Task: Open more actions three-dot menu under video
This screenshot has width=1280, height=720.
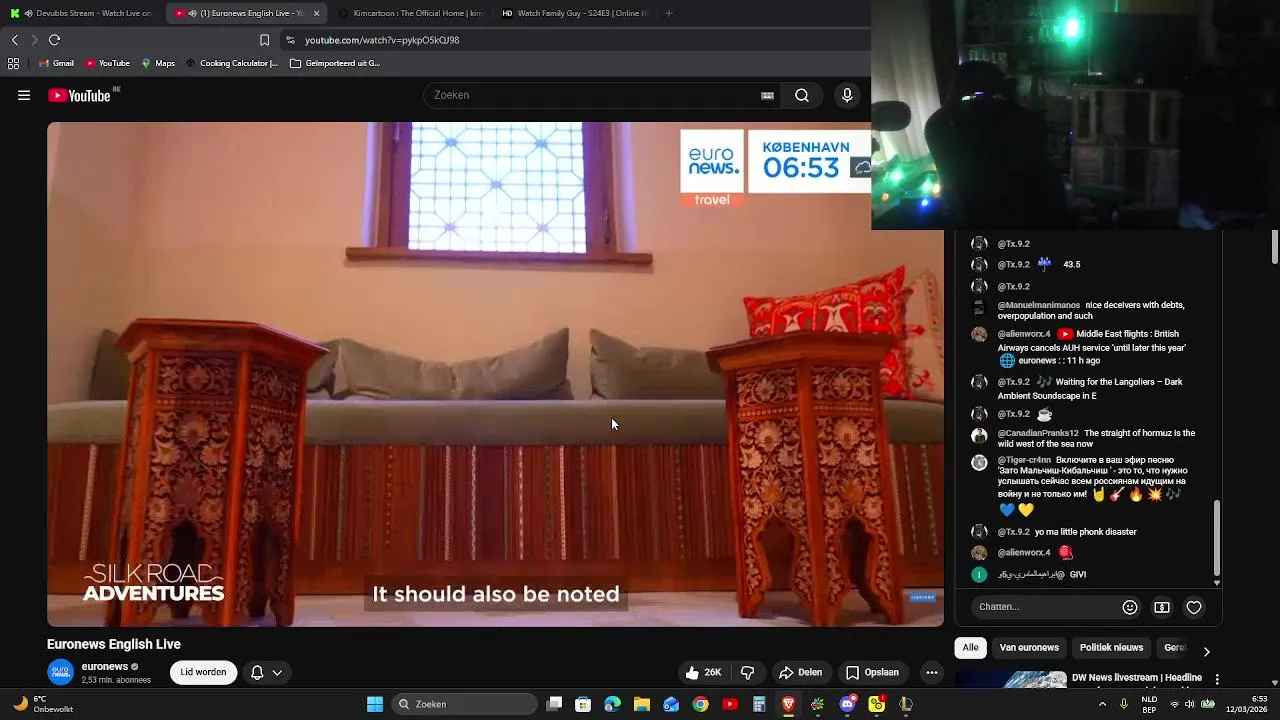Action: click(x=931, y=672)
